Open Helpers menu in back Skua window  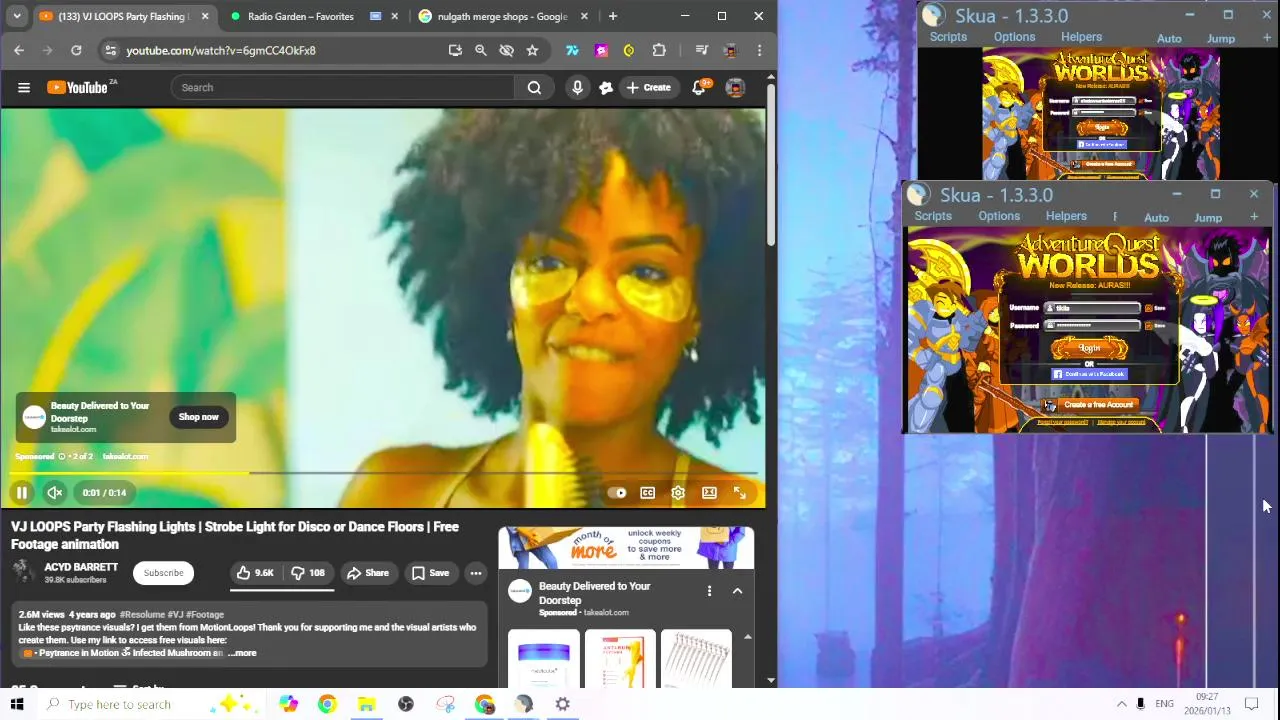[1081, 37]
